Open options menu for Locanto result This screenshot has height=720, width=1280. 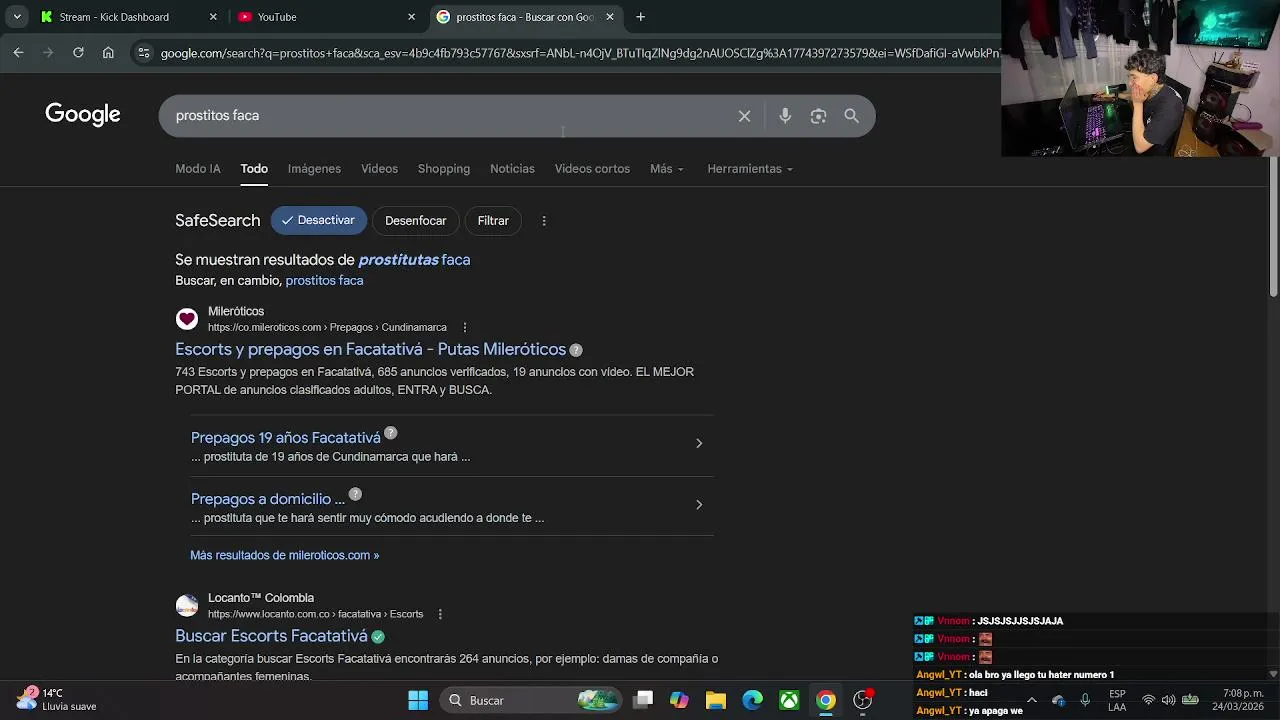point(440,614)
